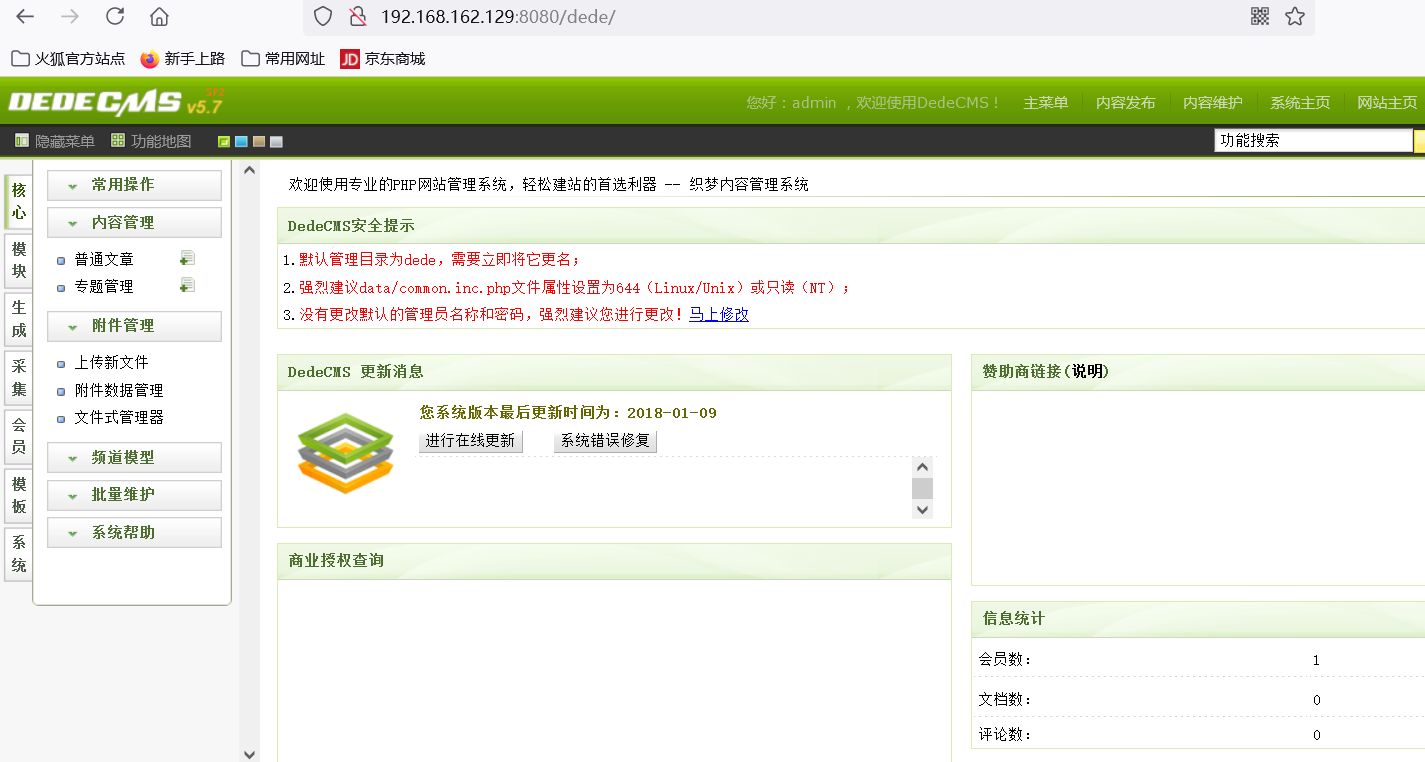
Task: Switch to the 模块 side tab
Action: click(19, 260)
